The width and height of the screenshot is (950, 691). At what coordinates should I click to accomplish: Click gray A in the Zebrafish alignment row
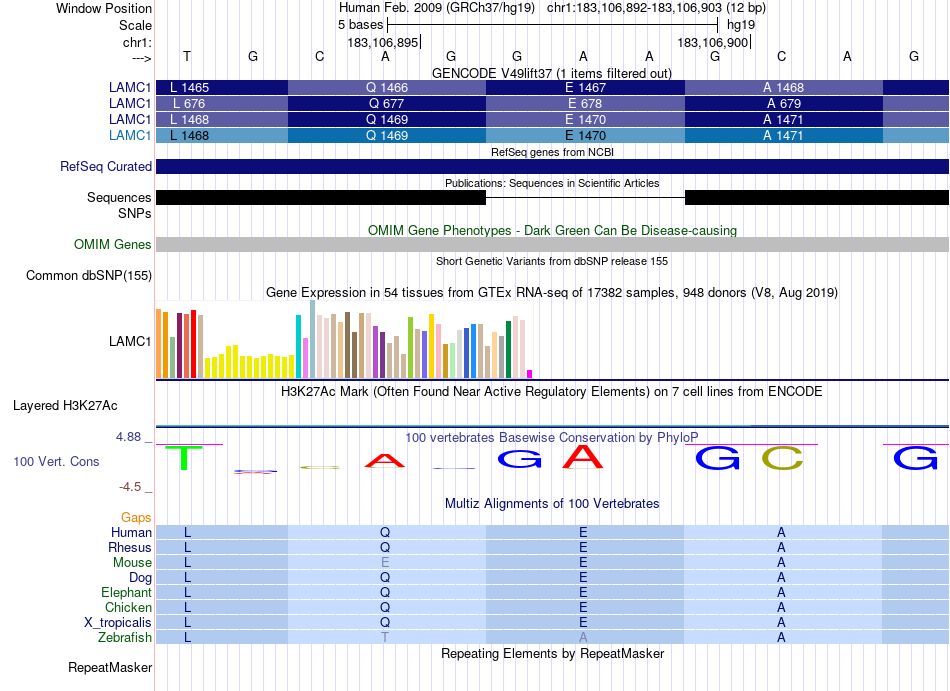[x=583, y=637]
